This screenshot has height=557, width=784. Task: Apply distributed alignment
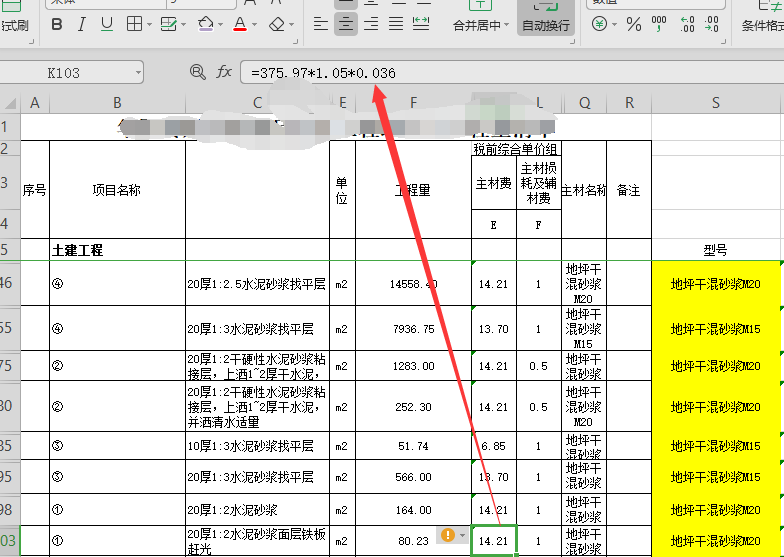point(421,24)
